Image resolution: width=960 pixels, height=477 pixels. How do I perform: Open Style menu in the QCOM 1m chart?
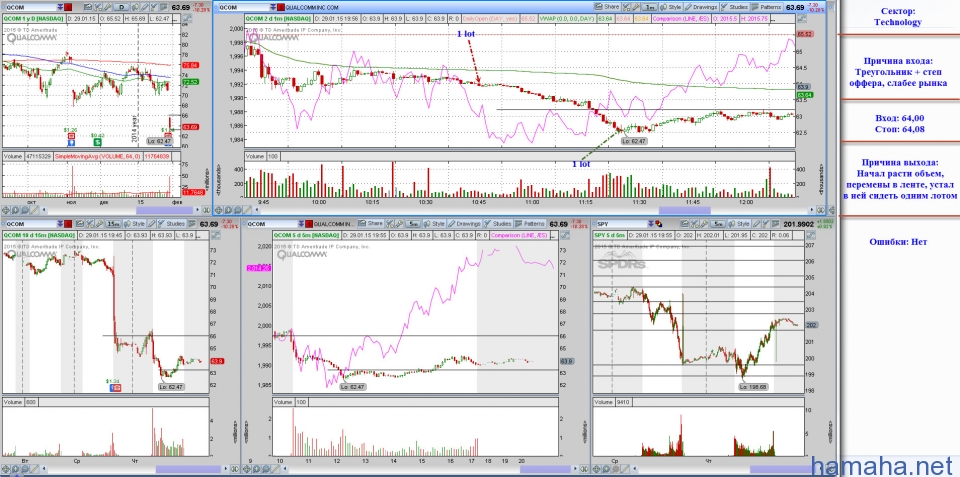tap(670, 7)
